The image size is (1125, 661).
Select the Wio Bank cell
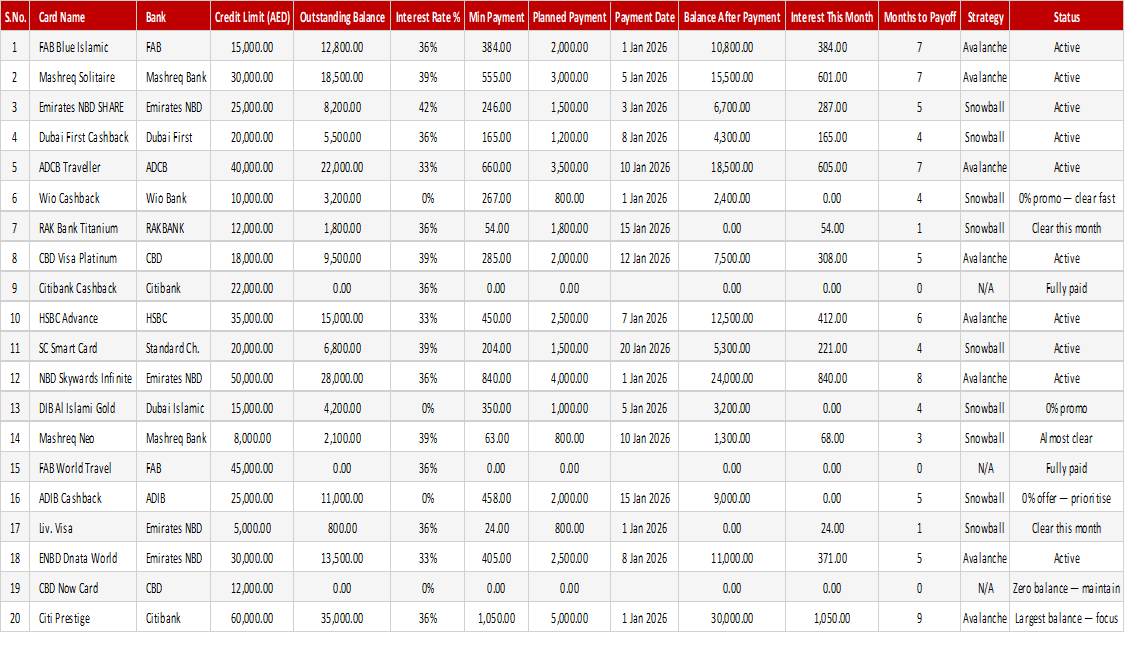(x=173, y=198)
